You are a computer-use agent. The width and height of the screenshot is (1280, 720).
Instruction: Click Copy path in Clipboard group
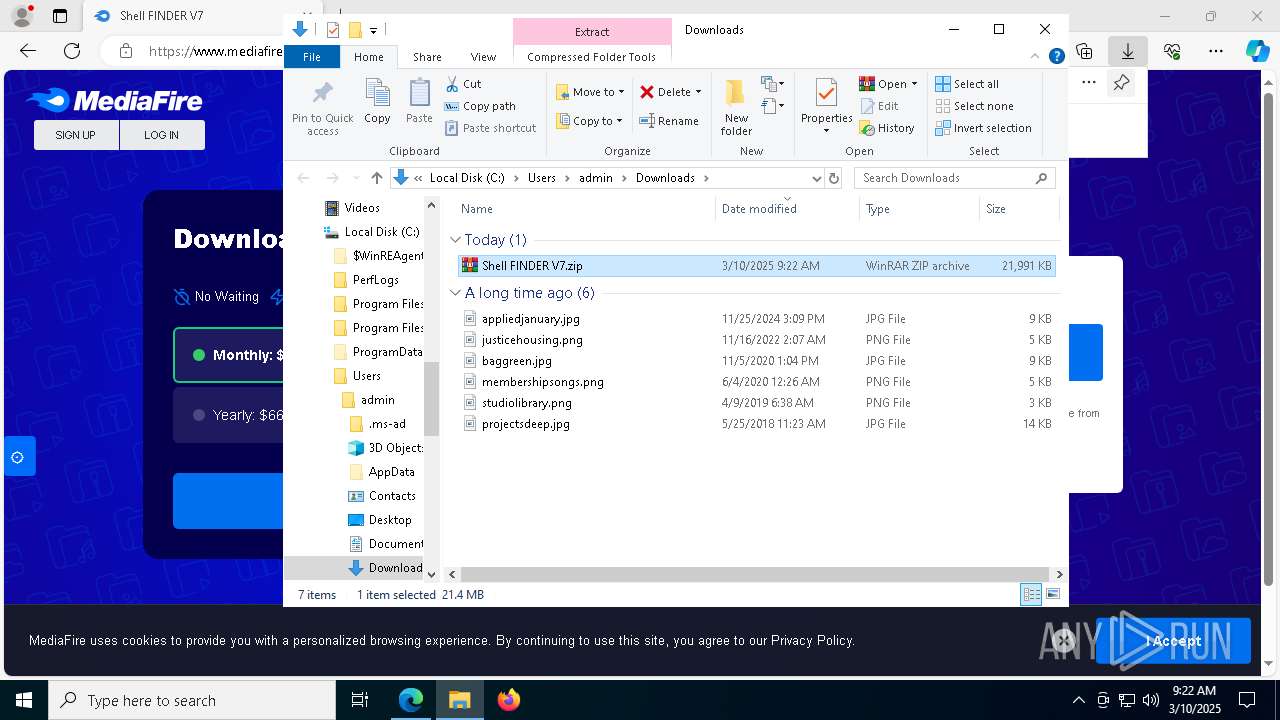480,106
